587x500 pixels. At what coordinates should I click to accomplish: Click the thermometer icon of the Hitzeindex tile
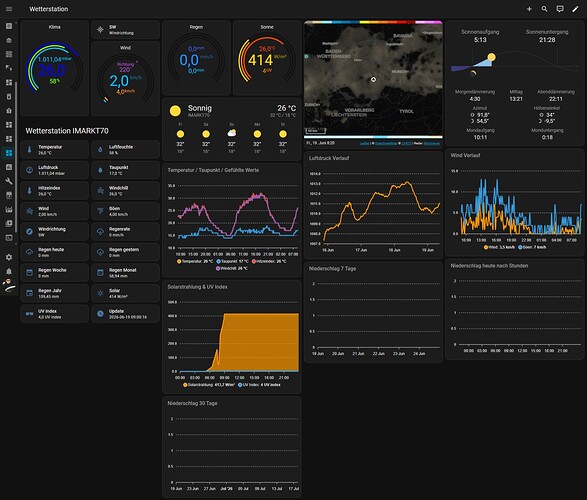30,190
